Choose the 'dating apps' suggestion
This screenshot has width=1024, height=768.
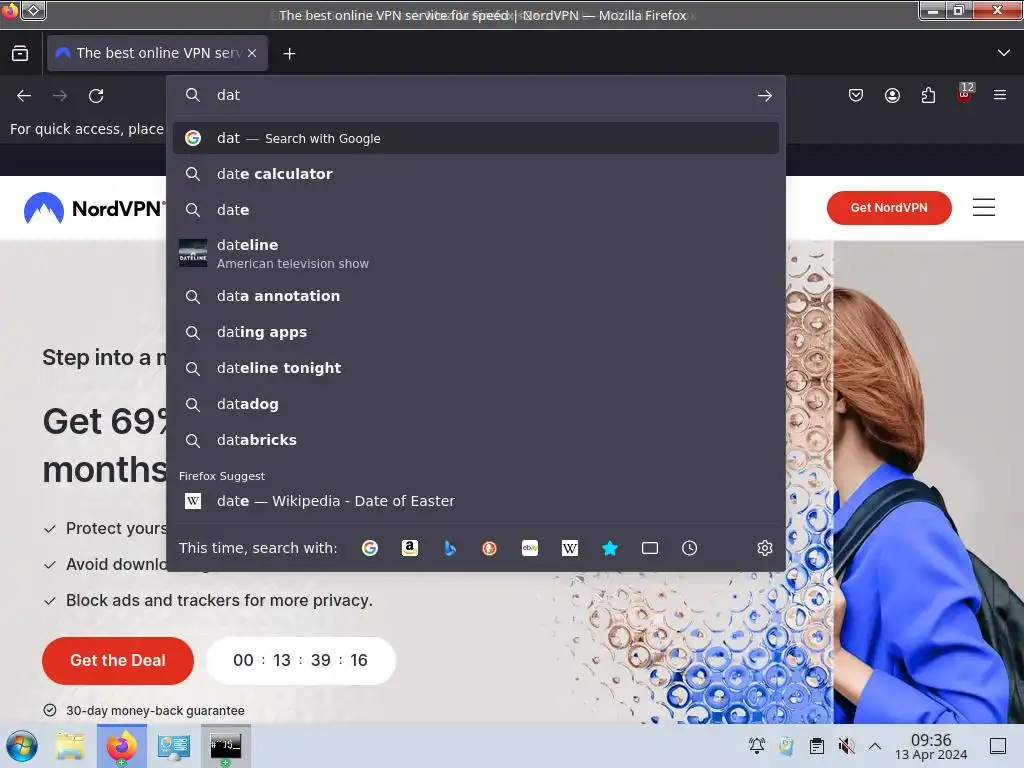click(475, 332)
